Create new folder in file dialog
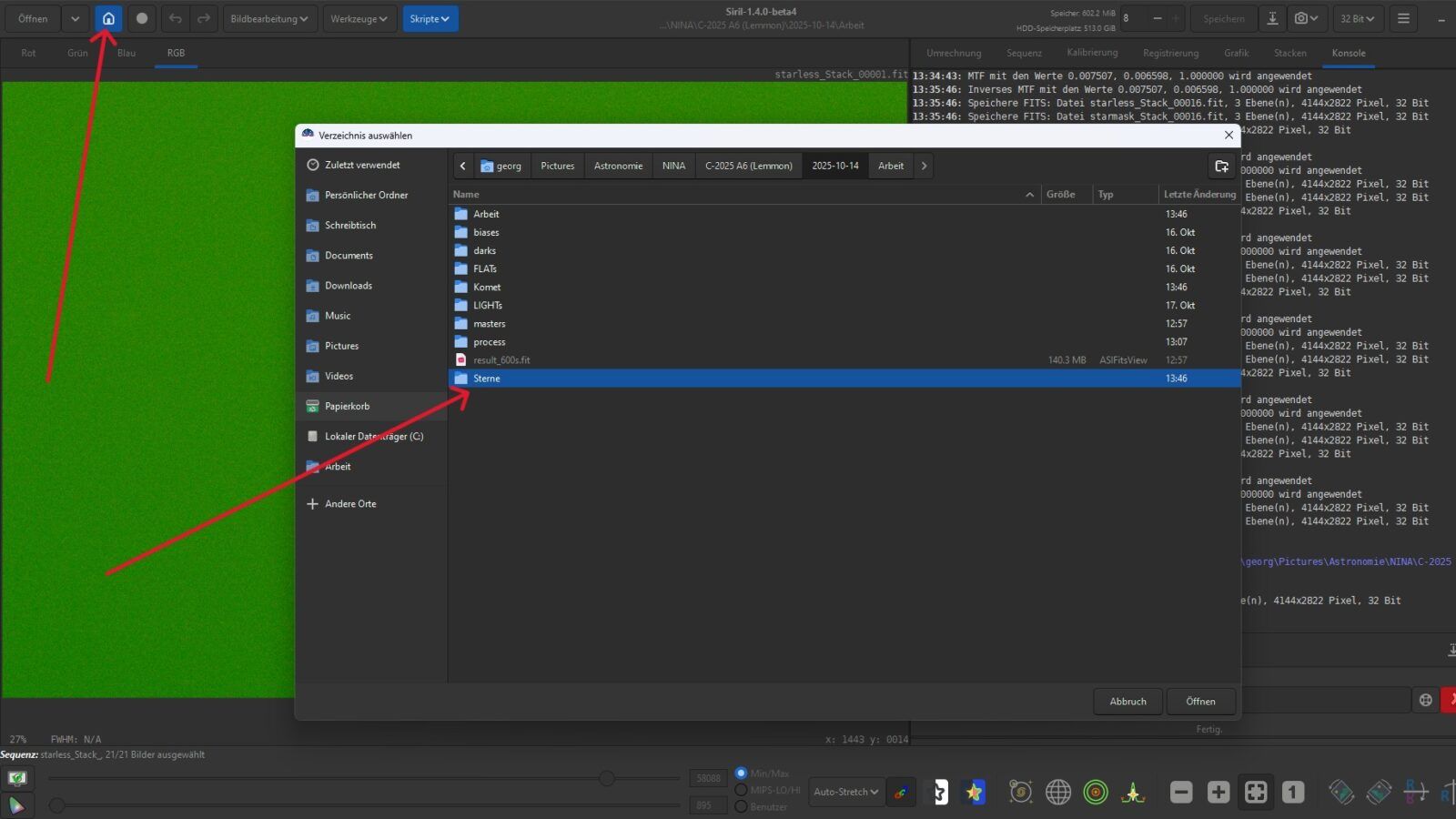This screenshot has width=1456, height=819. (x=1221, y=166)
